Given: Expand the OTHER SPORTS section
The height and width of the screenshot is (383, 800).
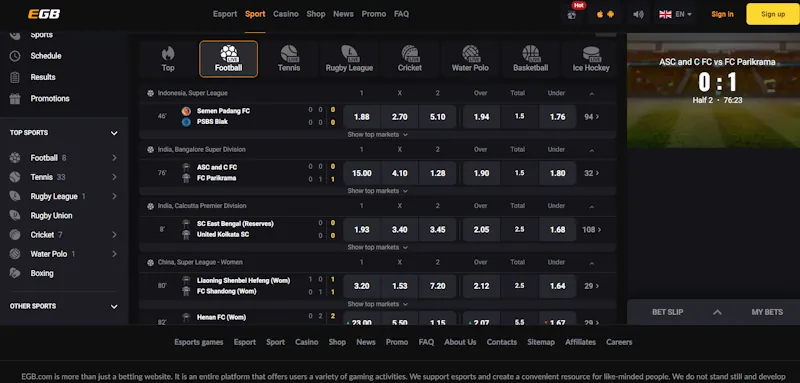Looking at the screenshot, I should click(x=114, y=307).
